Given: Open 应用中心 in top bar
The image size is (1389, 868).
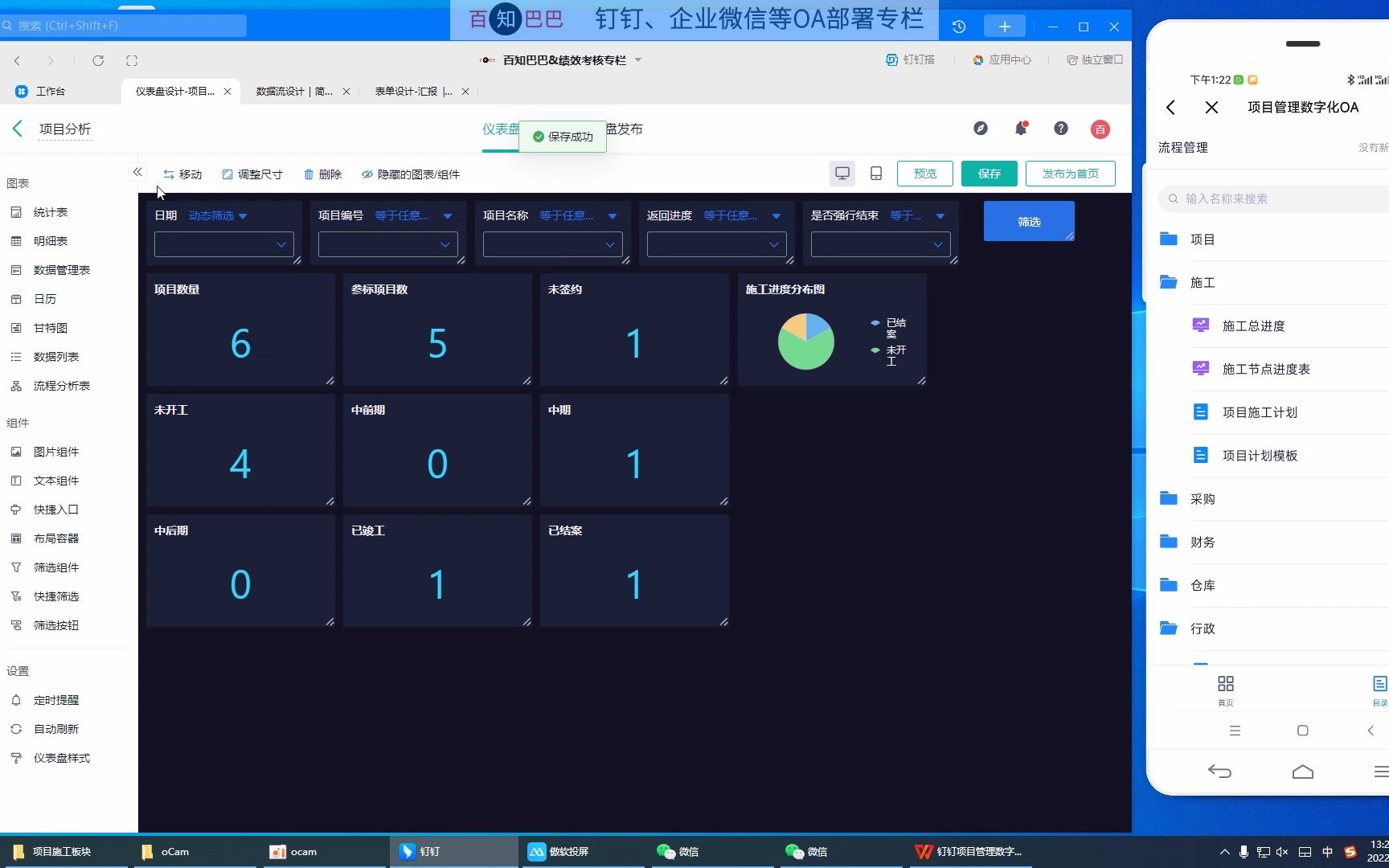Looking at the screenshot, I should [1002, 59].
